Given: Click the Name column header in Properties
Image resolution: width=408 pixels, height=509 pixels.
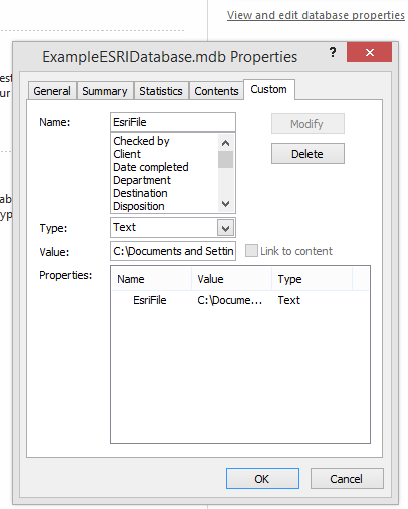Looking at the screenshot, I should point(152,279).
